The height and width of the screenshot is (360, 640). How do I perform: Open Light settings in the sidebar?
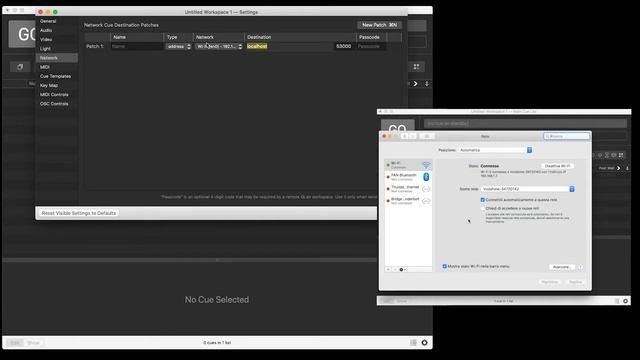[x=45, y=49]
